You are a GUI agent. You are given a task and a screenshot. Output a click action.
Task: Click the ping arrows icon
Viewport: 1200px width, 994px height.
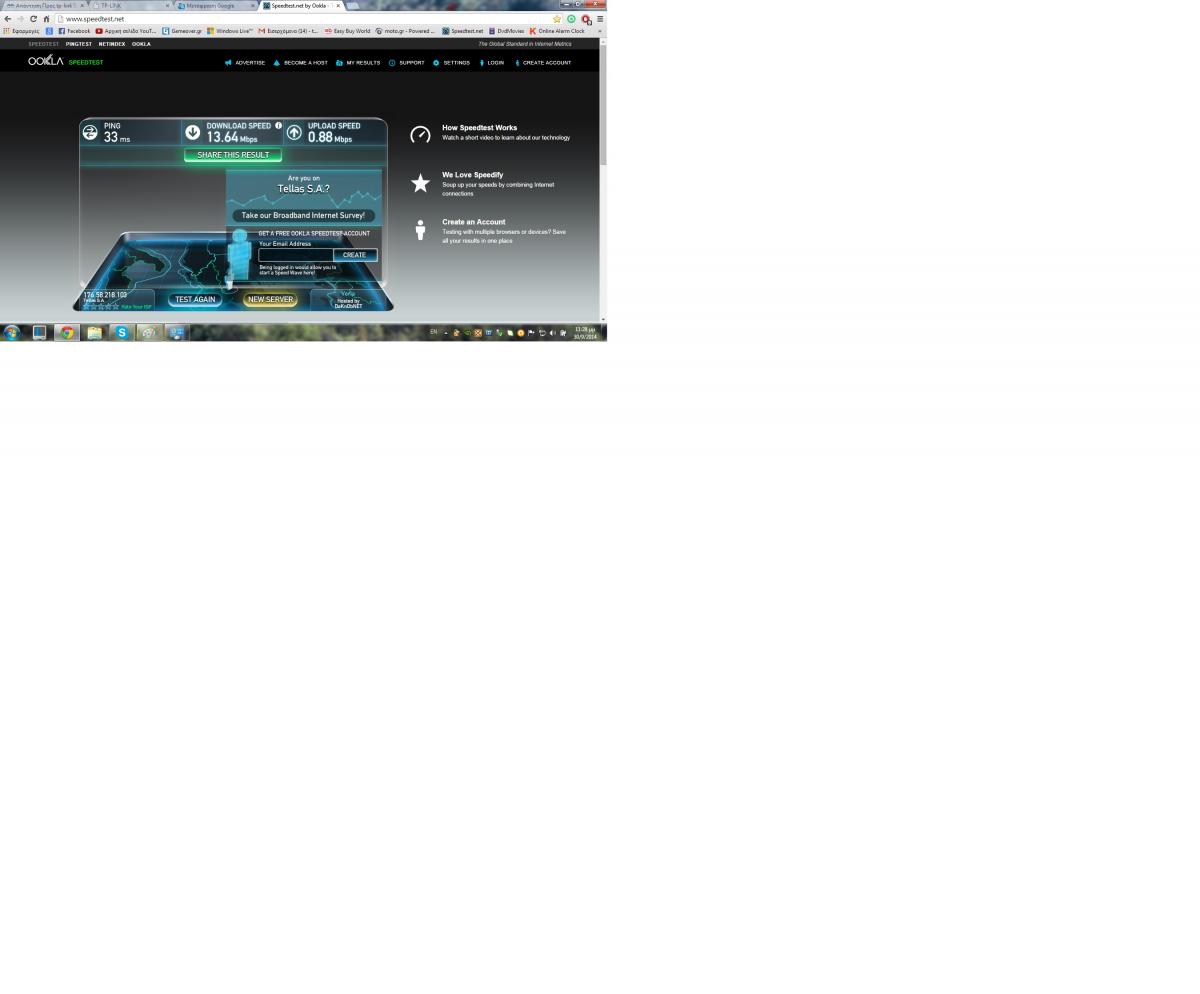(x=90, y=132)
